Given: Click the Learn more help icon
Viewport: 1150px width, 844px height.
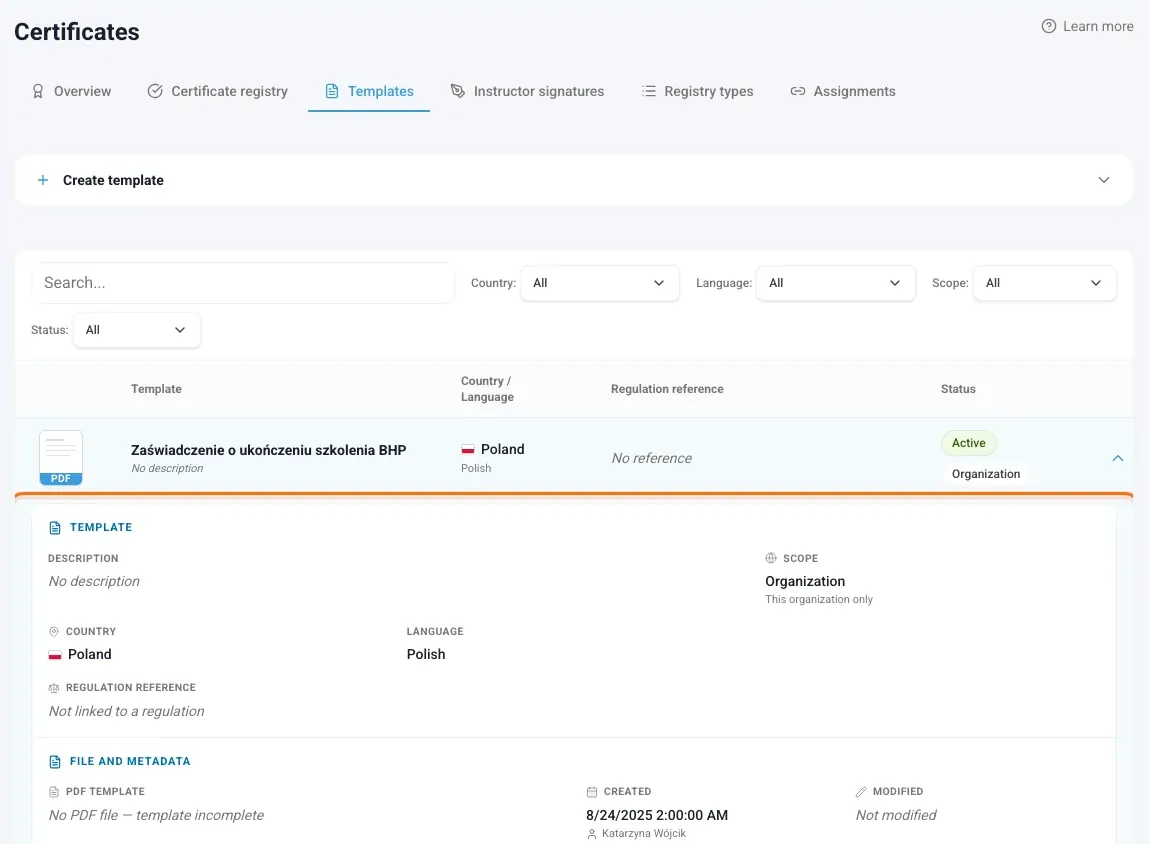Looking at the screenshot, I should click(1049, 26).
